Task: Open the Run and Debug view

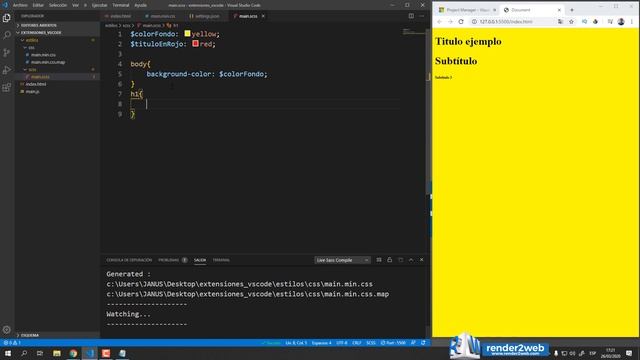Action: (7, 70)
